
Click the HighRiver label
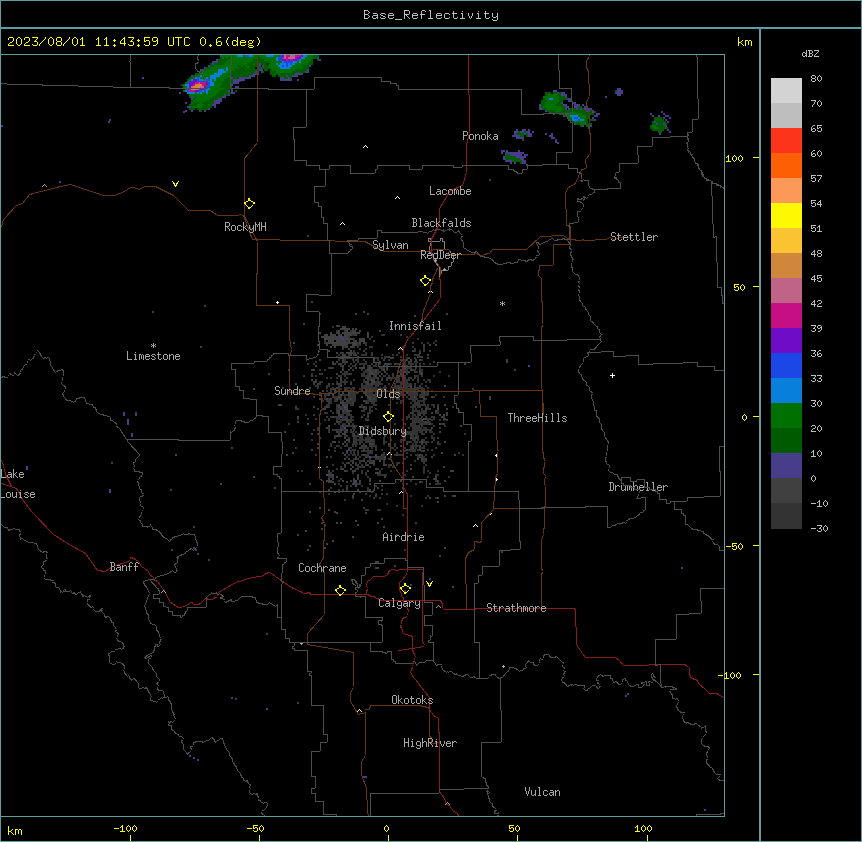click(430, 743)
